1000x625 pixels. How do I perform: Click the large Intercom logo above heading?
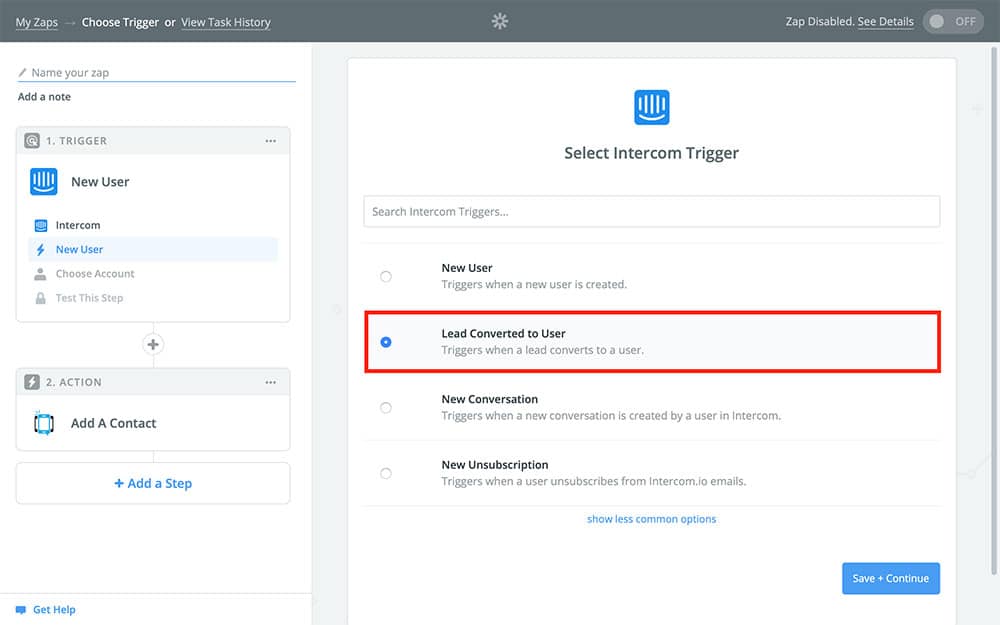pyautogui.click(x=652, y=107)
